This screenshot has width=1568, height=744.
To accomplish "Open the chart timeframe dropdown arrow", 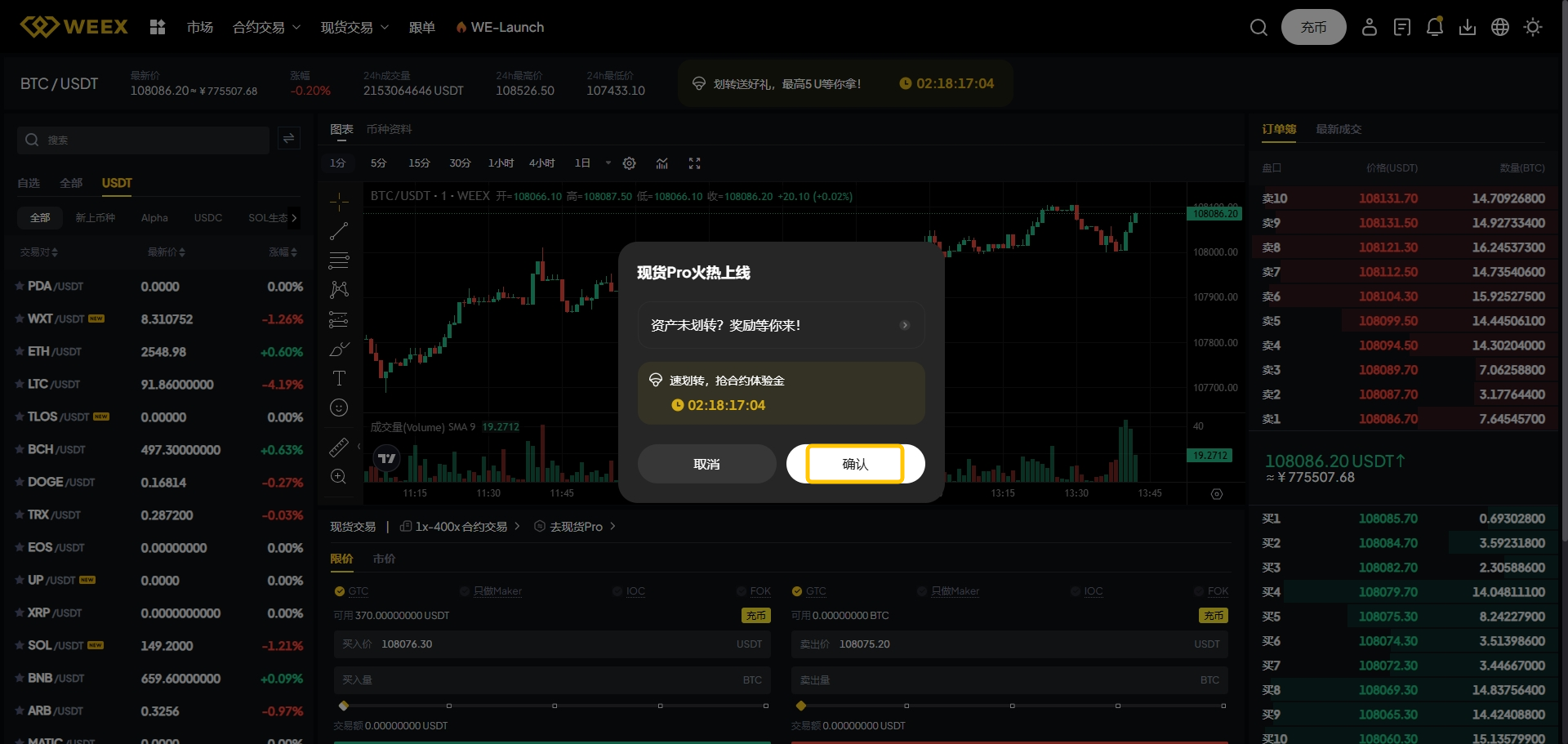I will [608, 163].
